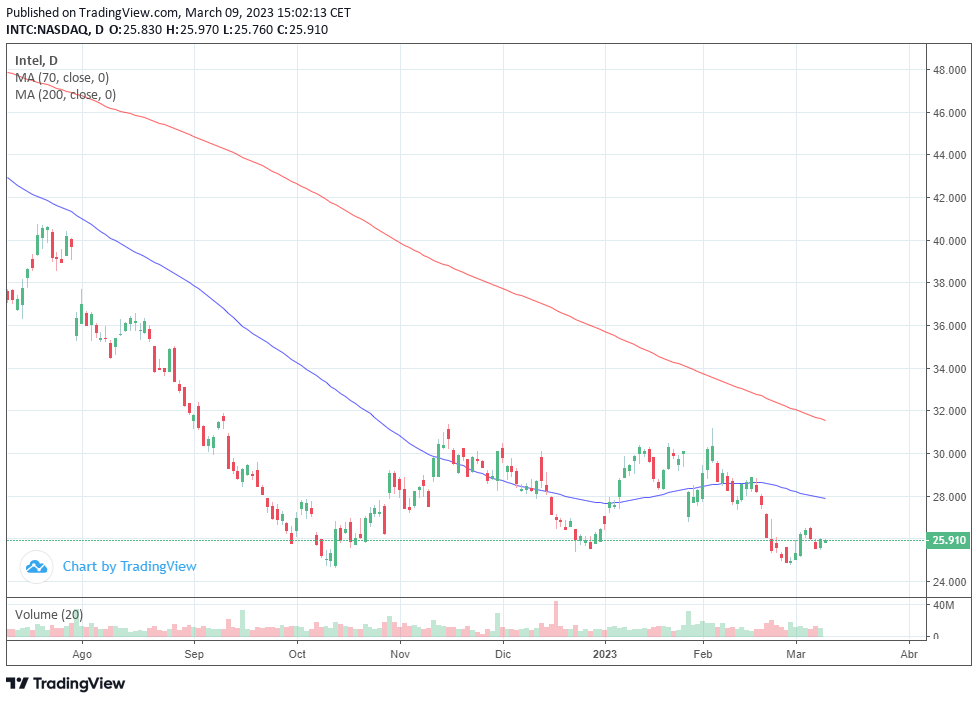The image size is (978, 702).
Task: Click the Oct month label on time axis
Action: pyautogui.click(x=298, y=654)
